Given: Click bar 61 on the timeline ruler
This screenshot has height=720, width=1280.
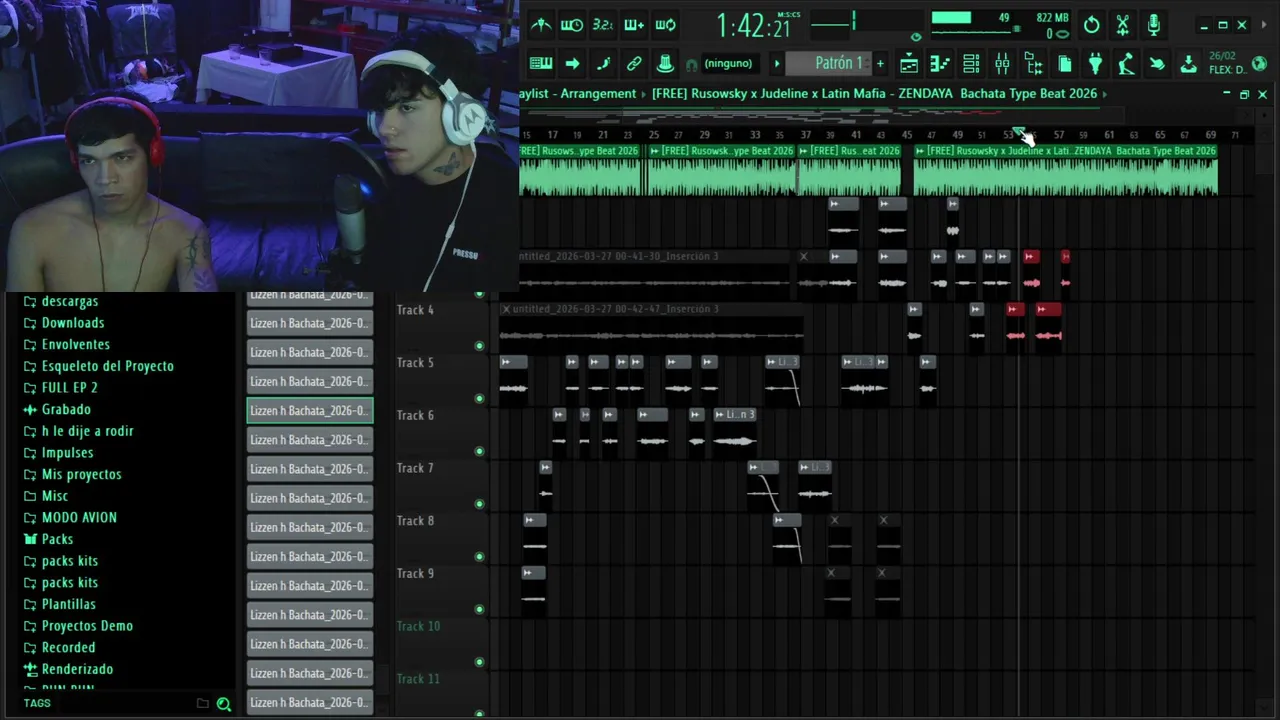Looking at the screenshot, I should click(x=1109, y=135).
